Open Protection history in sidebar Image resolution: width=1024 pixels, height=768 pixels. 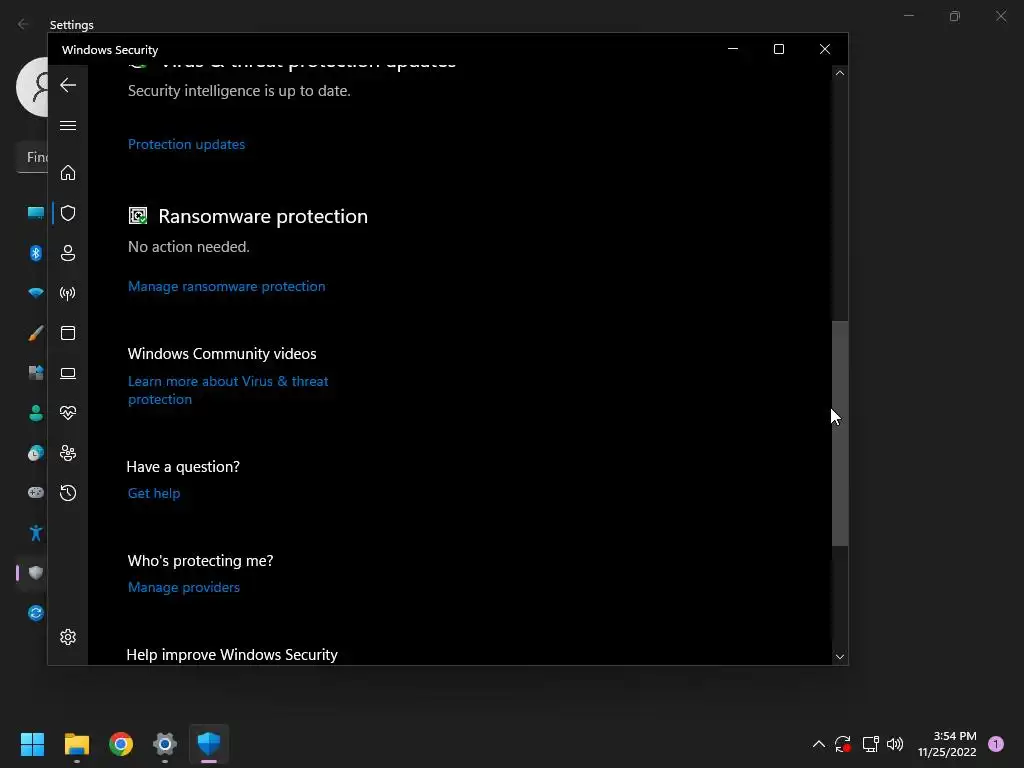[68, 493]
